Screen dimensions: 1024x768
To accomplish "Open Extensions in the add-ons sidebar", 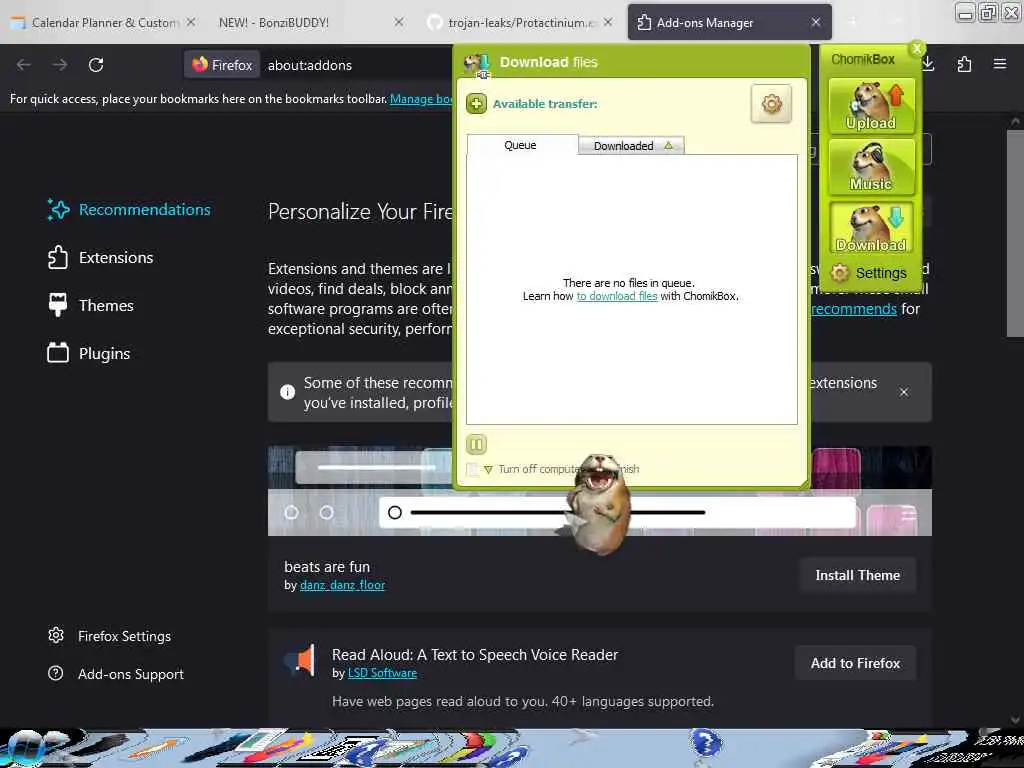I will coord(101,257).
